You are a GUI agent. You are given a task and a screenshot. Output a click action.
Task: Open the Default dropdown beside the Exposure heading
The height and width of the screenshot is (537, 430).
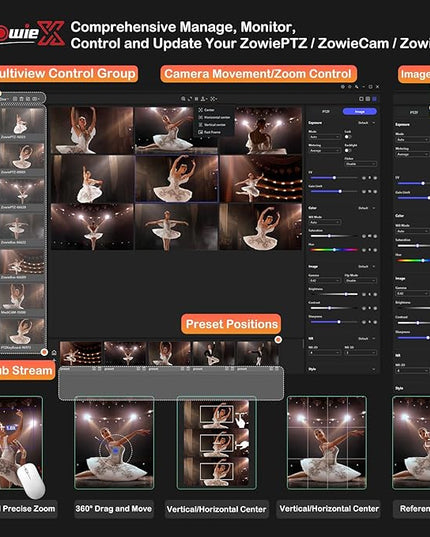point(366,123)
